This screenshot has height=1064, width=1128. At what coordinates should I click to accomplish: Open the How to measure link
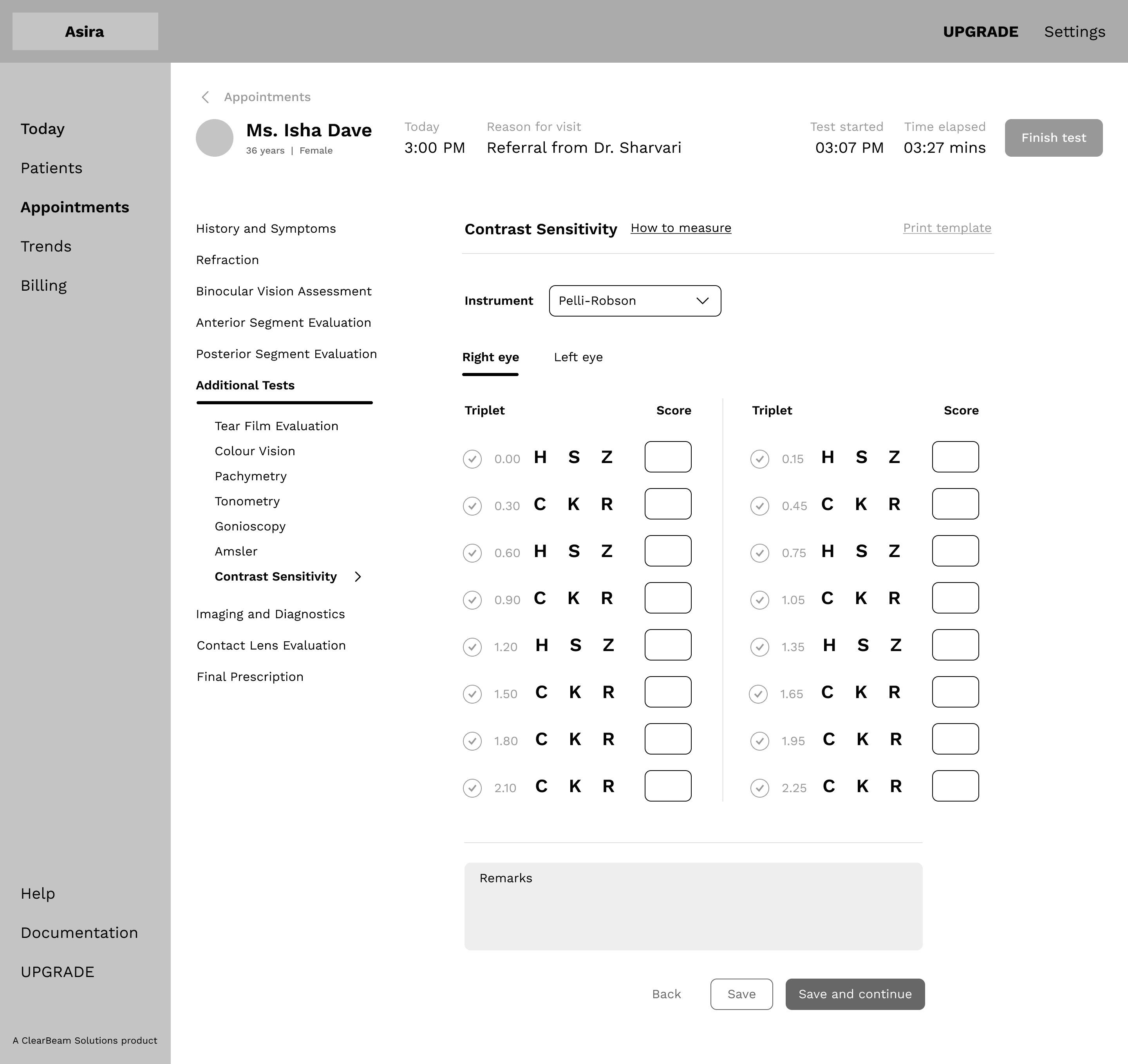[680, 228]
